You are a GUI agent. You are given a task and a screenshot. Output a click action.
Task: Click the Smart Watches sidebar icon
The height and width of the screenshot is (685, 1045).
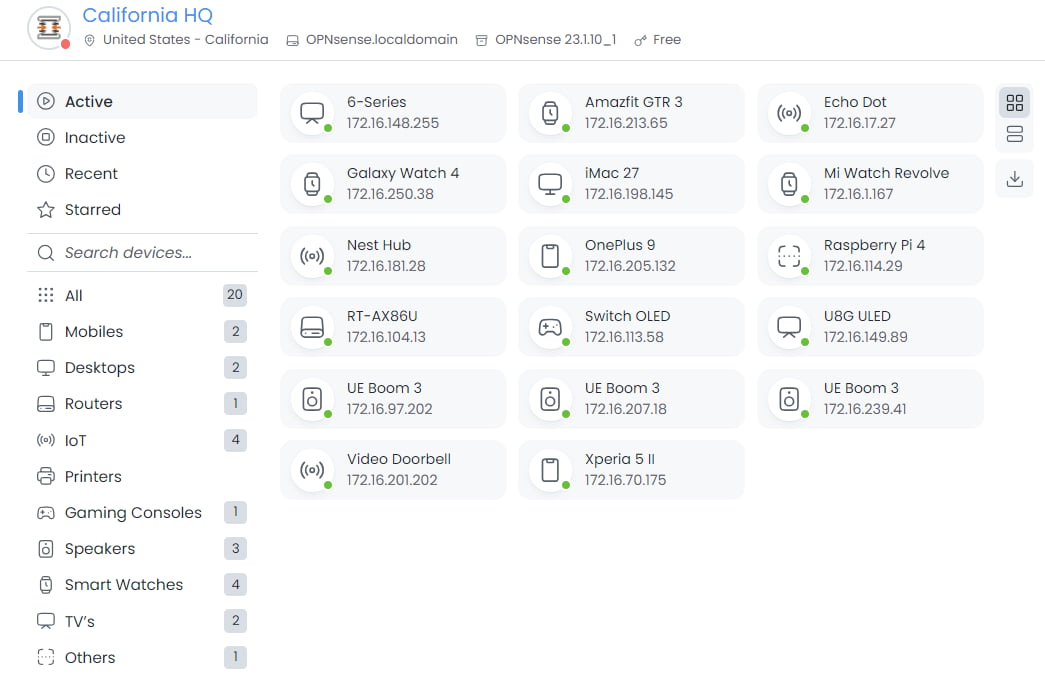(45, 584)
